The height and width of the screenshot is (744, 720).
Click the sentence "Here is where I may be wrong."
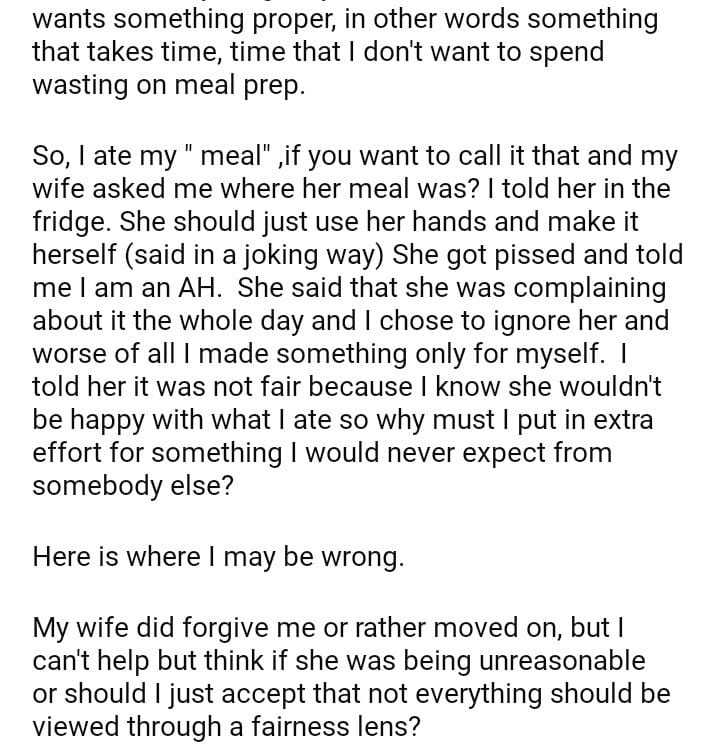[x=218, y=558]
